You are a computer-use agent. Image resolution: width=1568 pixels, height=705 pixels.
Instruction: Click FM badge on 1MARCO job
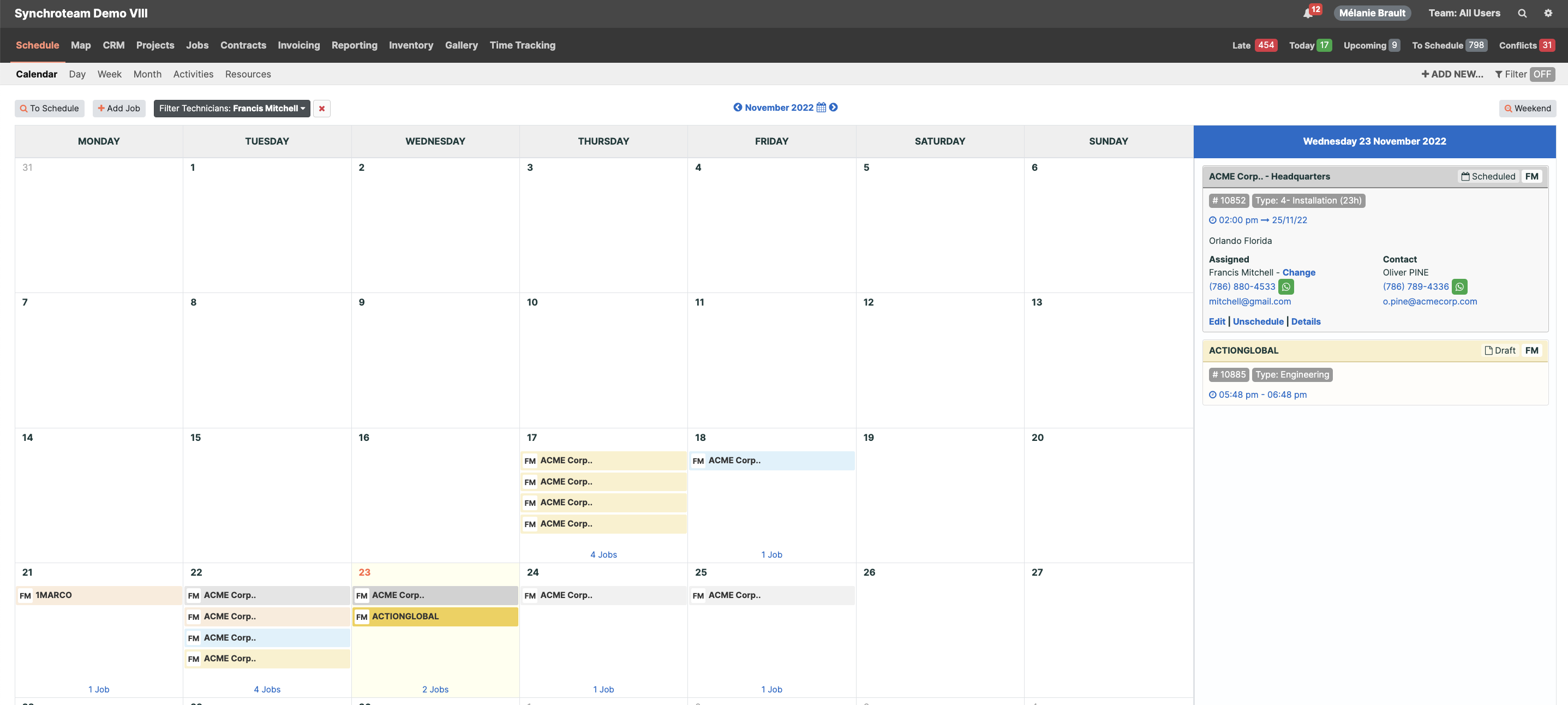[25, 595]
